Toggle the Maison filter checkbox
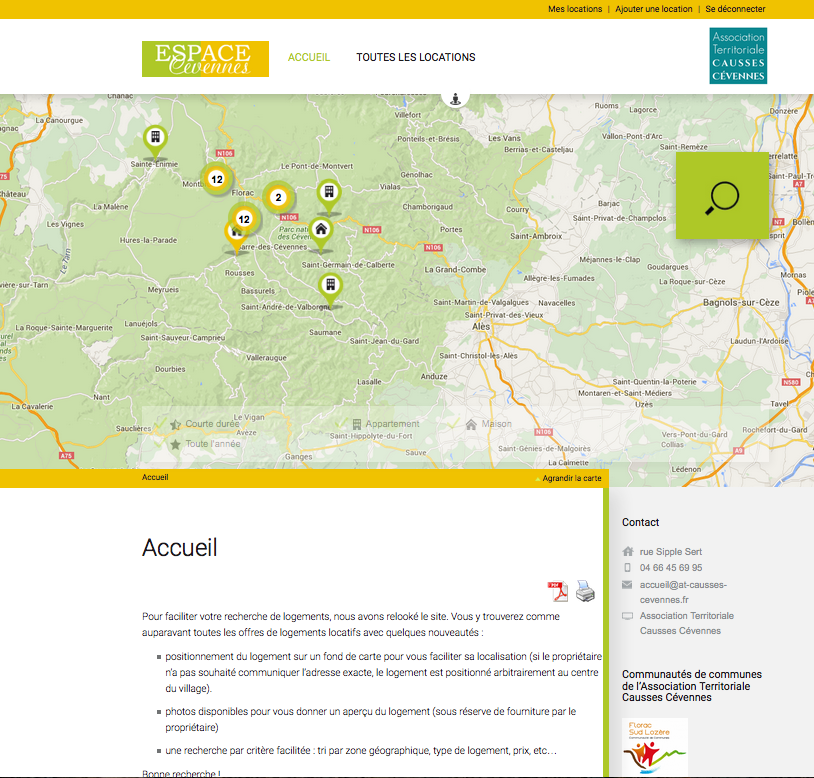 pyautogui.click(x=454, y=424)
